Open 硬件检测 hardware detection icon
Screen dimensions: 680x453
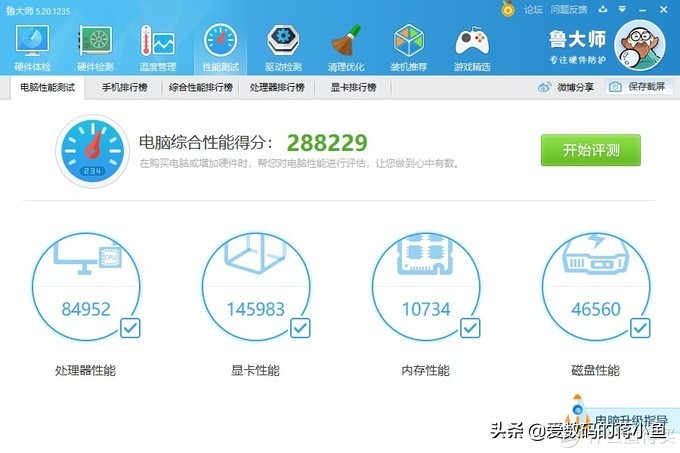point(95,48)
